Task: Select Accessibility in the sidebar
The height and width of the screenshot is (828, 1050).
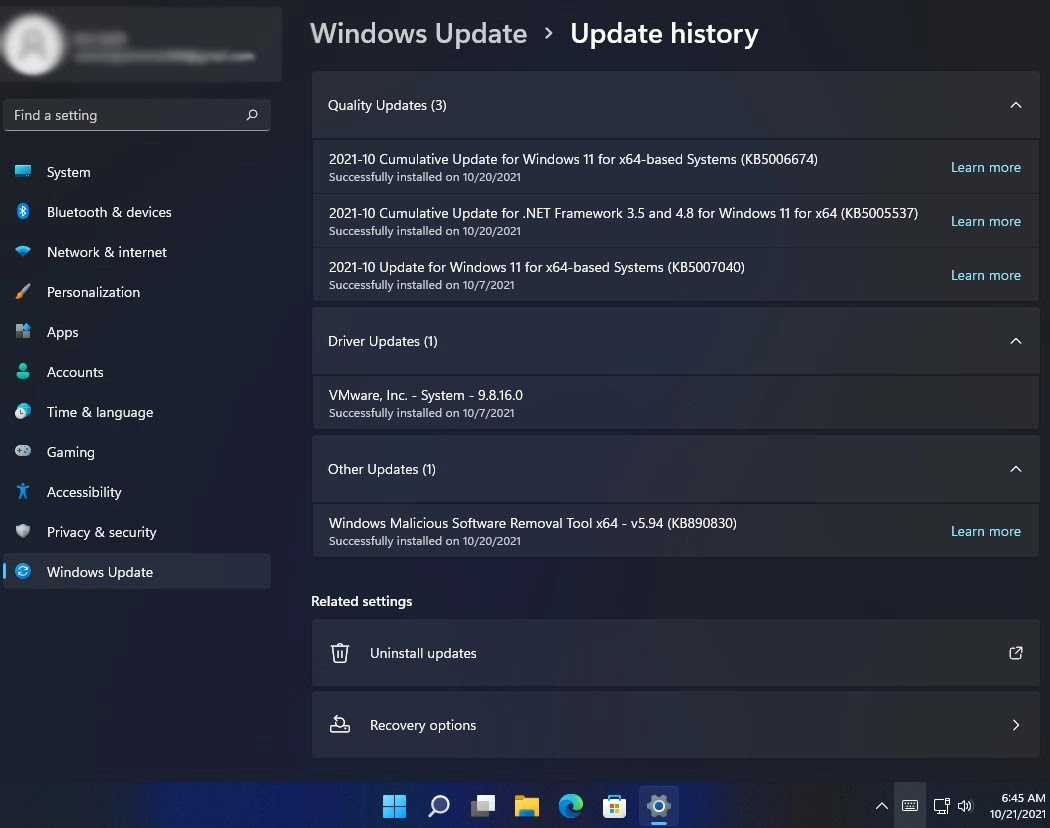Action: (x=137, y=492)
